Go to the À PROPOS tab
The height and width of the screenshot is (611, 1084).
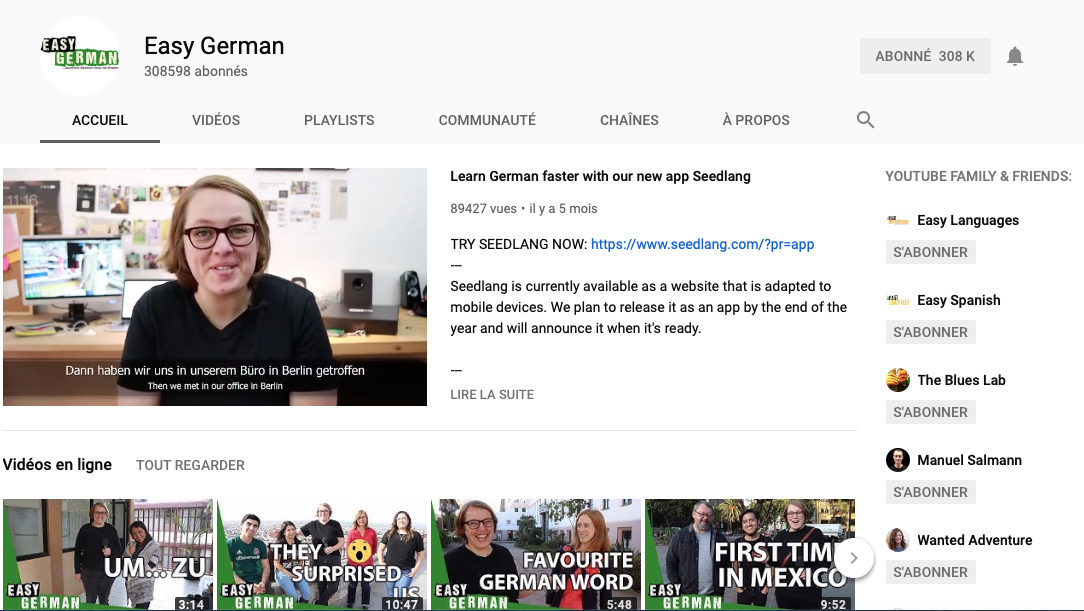pos(756,120)
